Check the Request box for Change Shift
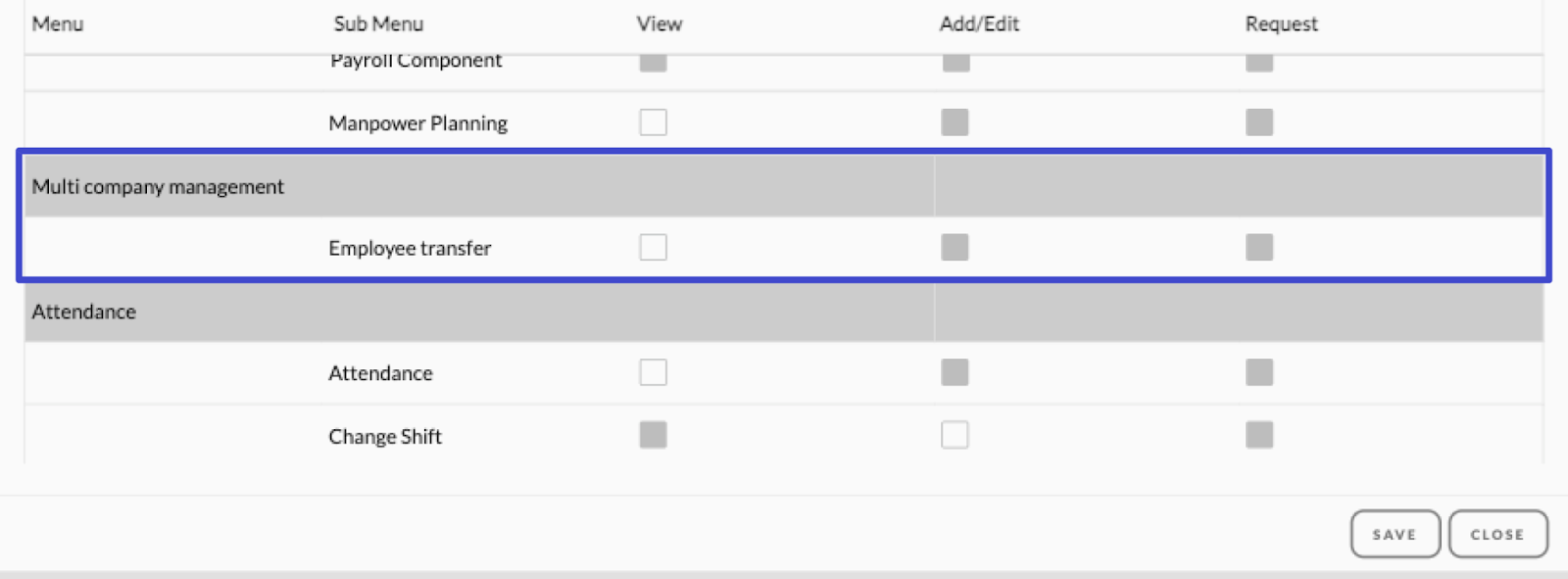 (1259, 435)
